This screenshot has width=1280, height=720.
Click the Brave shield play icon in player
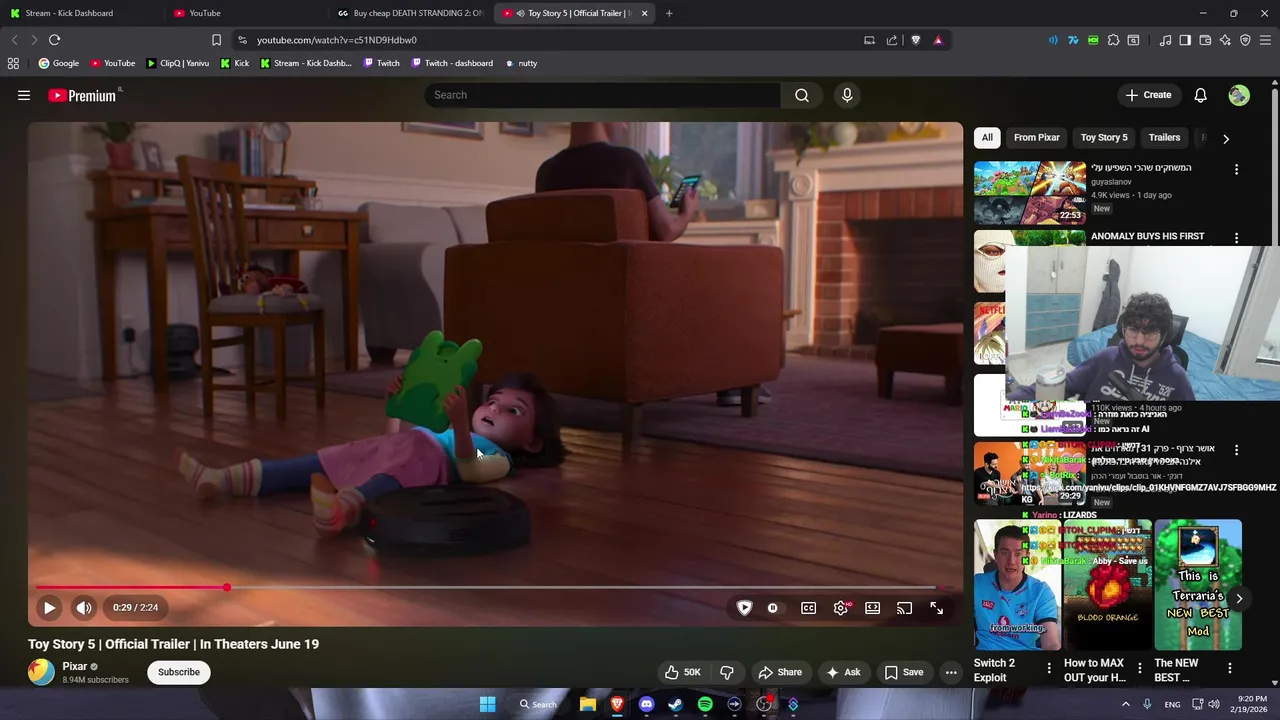(744, 608)
